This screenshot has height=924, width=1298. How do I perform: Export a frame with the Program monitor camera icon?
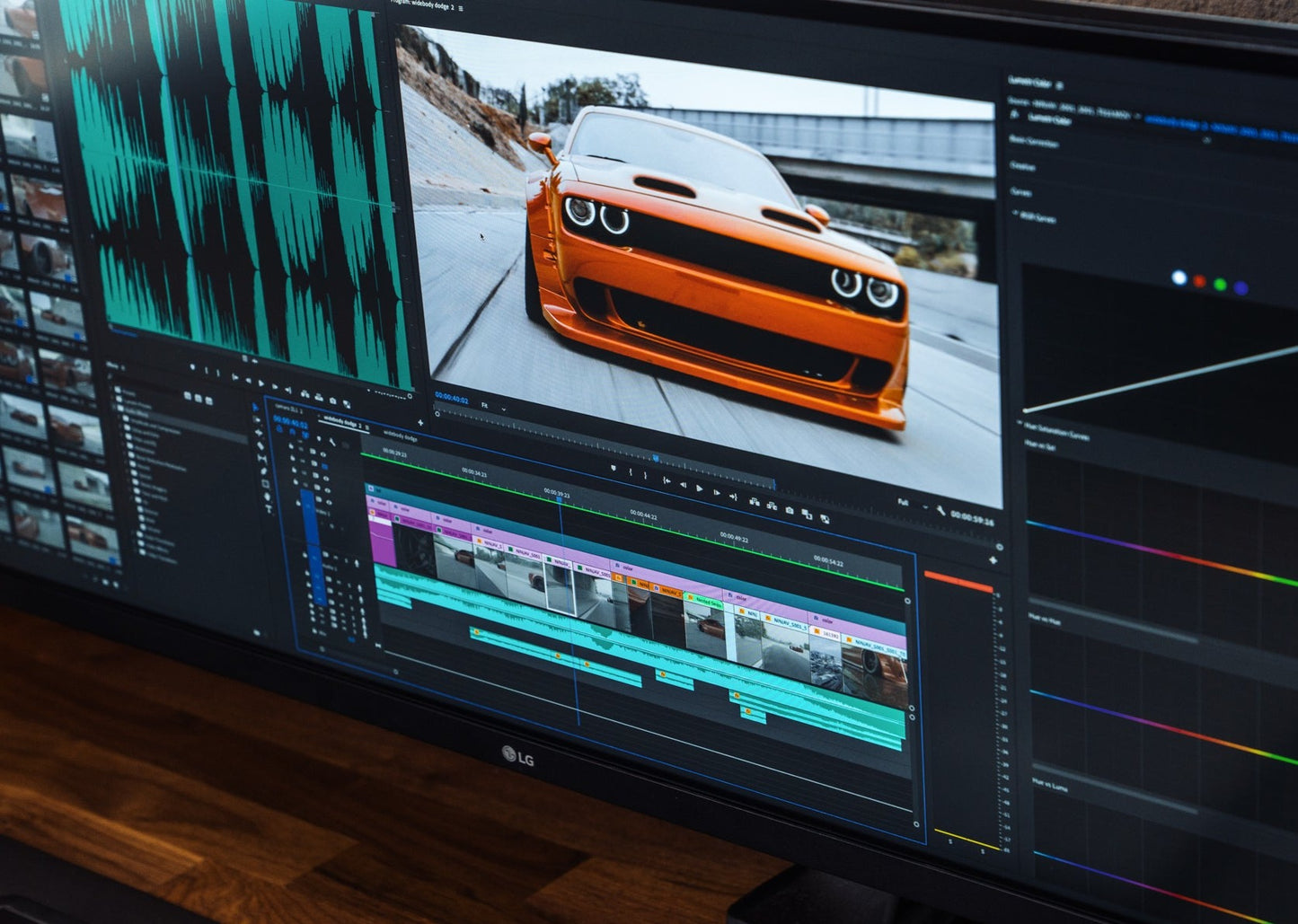click(790, 510)
